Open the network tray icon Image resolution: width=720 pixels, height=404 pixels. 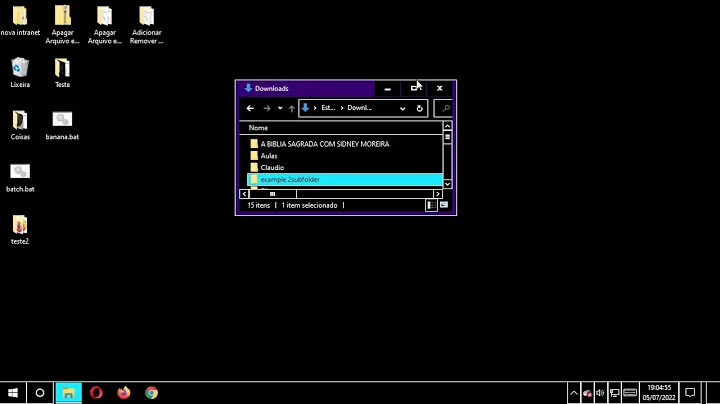point(614,393)
